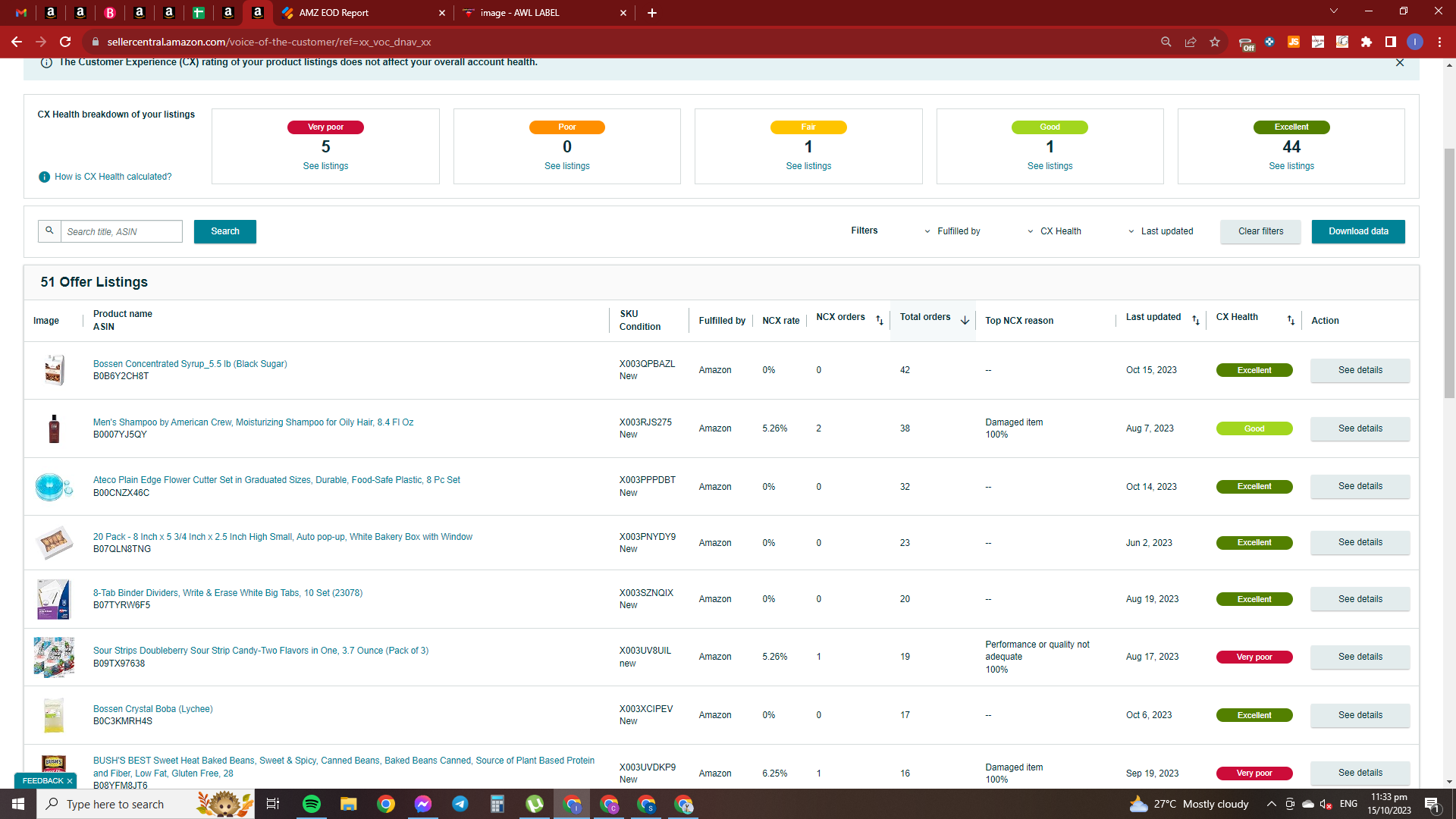Switch to the image - AWL LABEL tab
This screenshot has width=1456, height=819.
click(544, 13)
